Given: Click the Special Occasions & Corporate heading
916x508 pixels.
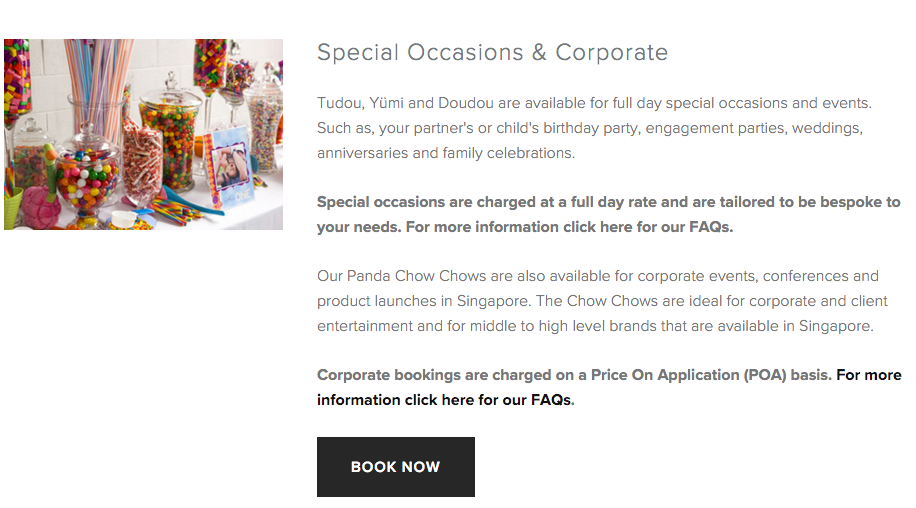Looking at the screenshot, I should point(492,53).
